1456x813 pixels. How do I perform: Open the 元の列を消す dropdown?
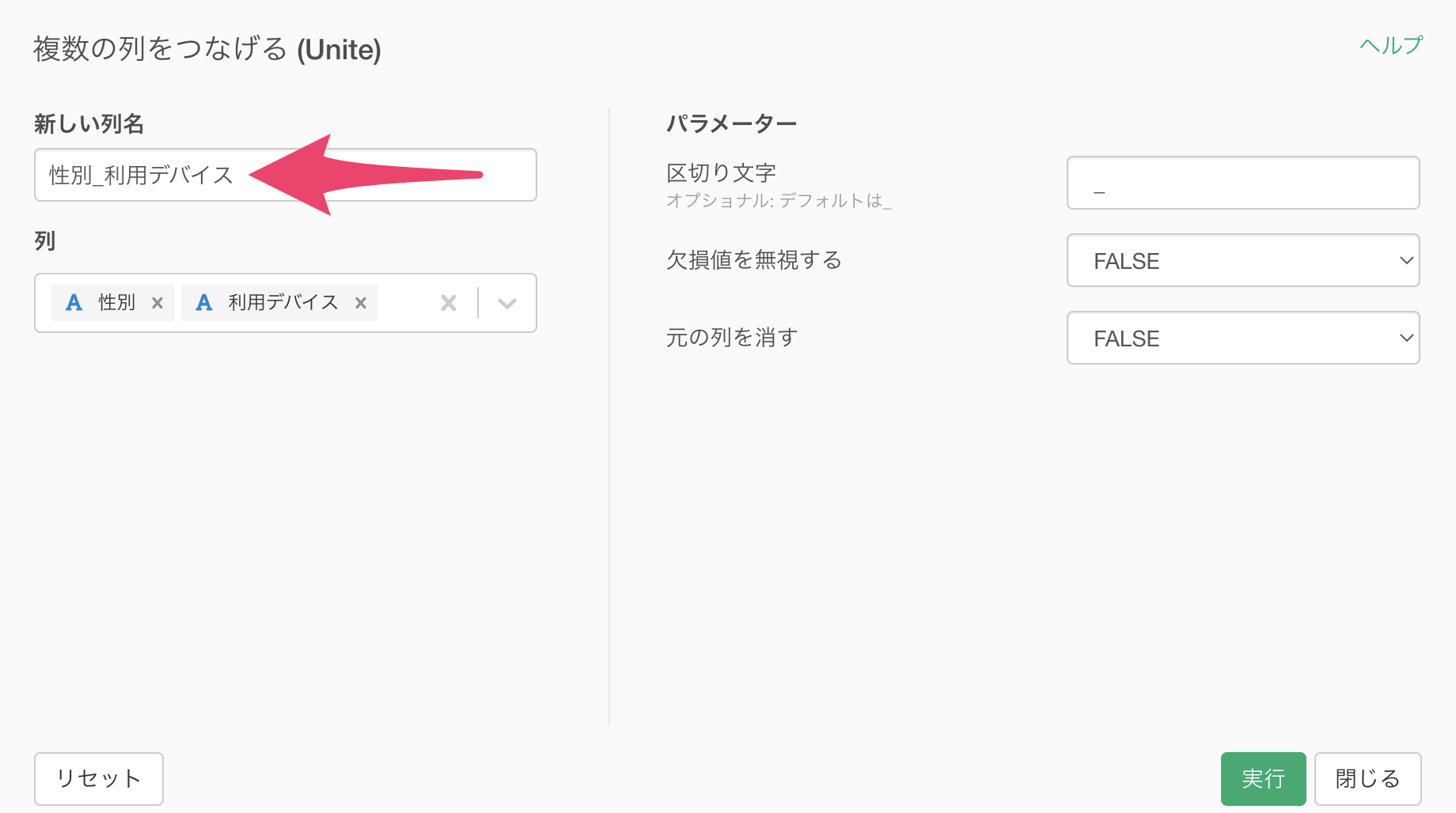1243,338
